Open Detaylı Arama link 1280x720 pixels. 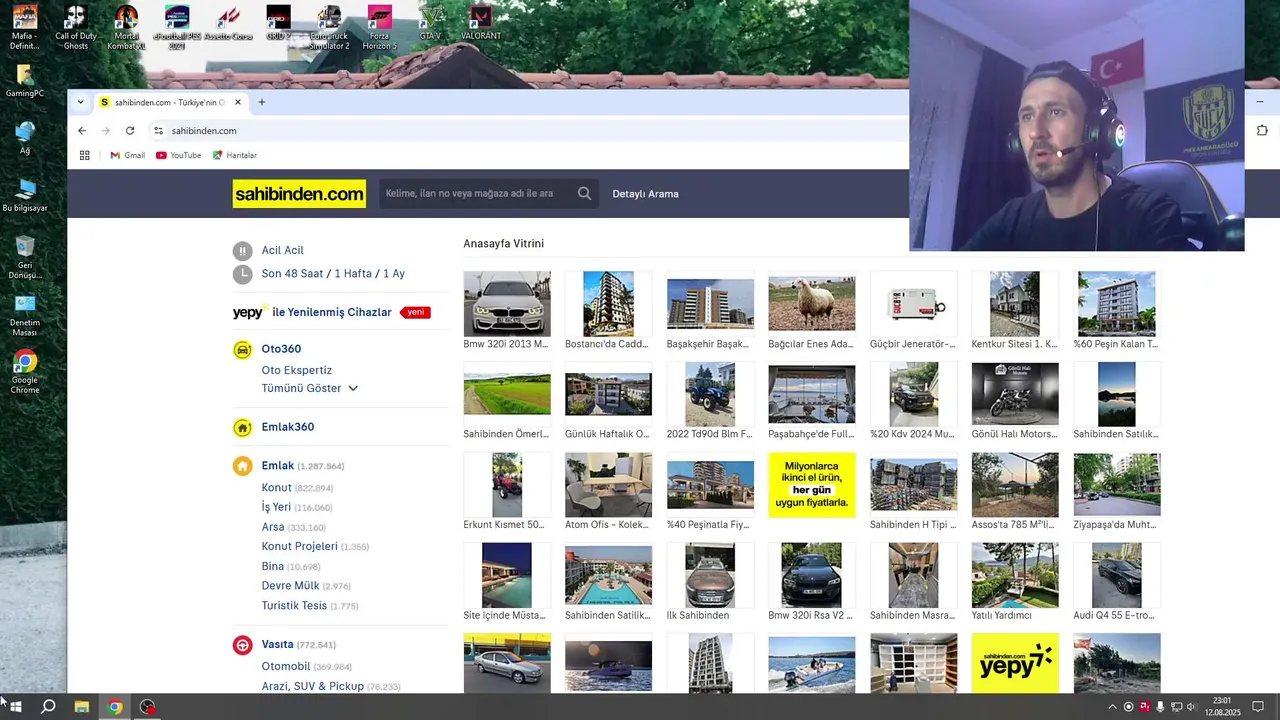645,194
